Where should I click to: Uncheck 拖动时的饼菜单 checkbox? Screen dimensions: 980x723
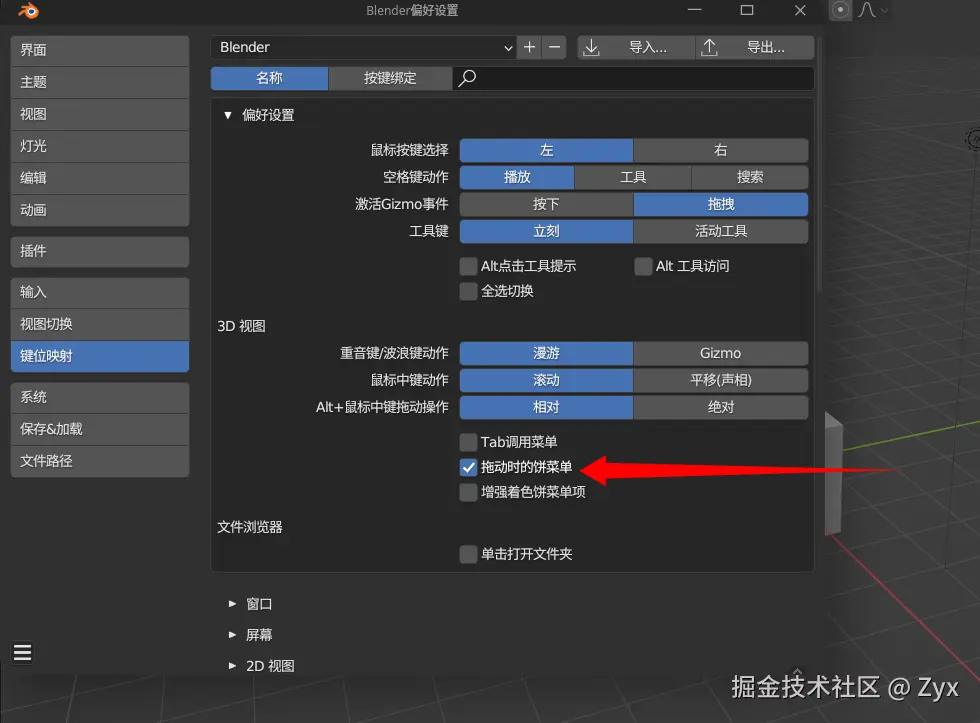point(468,467)
